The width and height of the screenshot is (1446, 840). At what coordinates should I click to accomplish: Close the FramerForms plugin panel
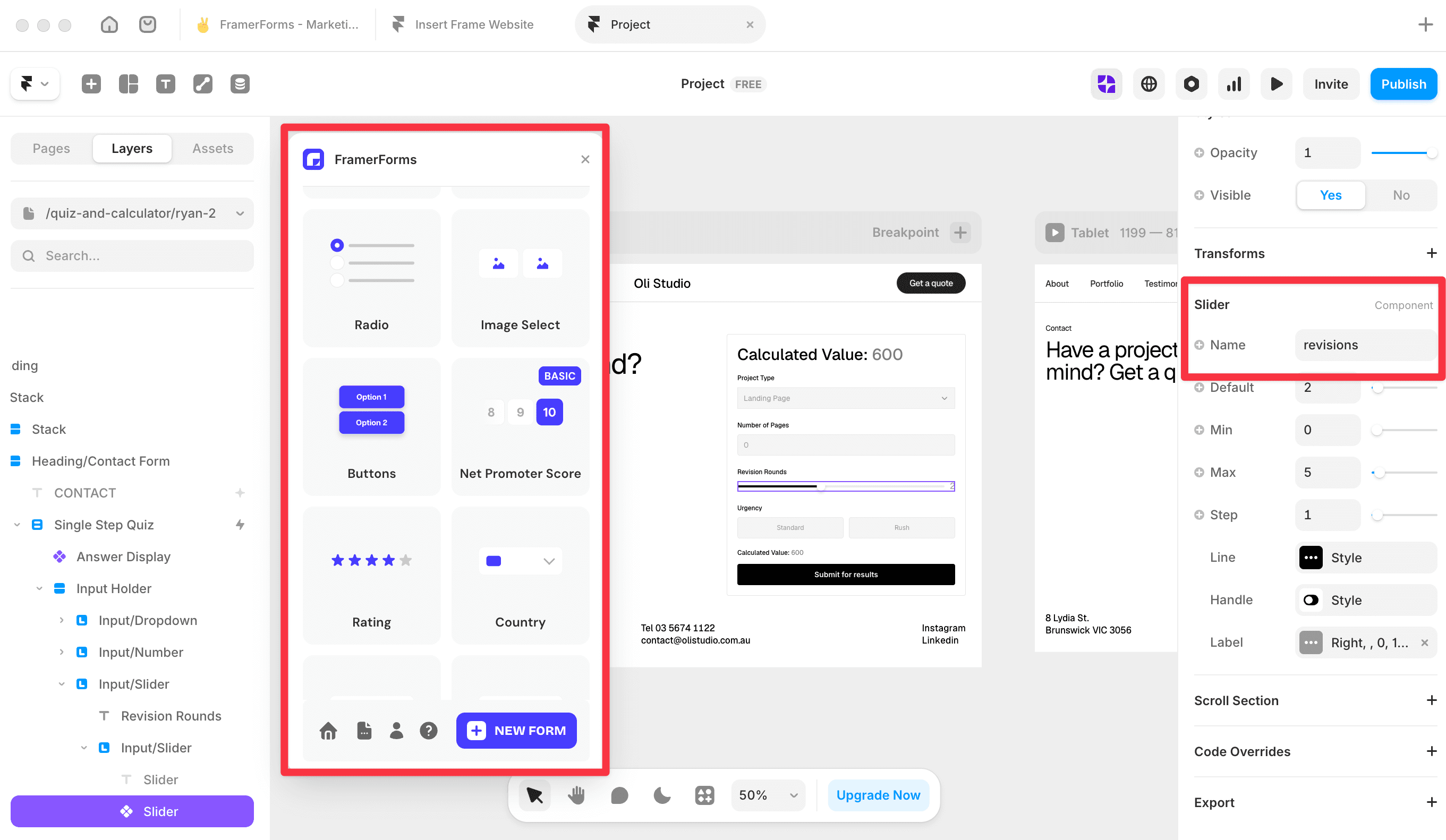[585, 159]
